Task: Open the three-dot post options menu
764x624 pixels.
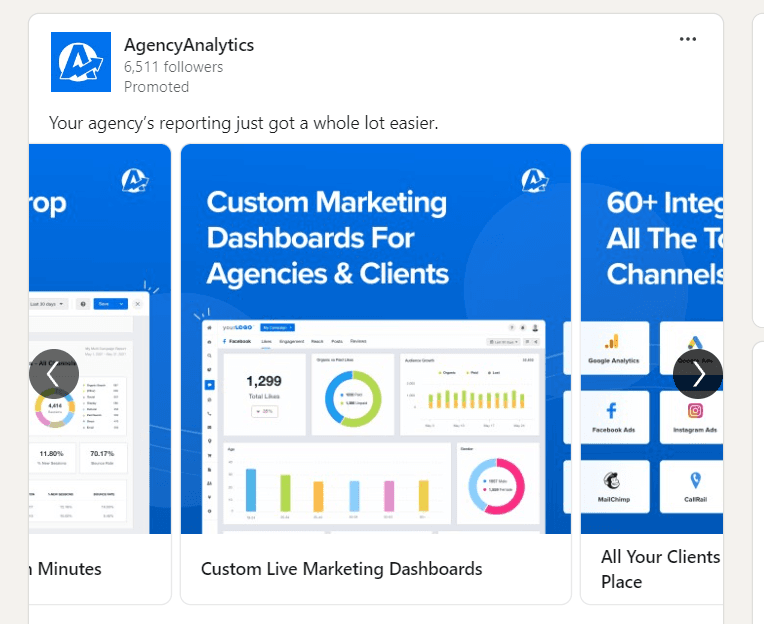Action: pyautogui.click(x=687, y=40)
